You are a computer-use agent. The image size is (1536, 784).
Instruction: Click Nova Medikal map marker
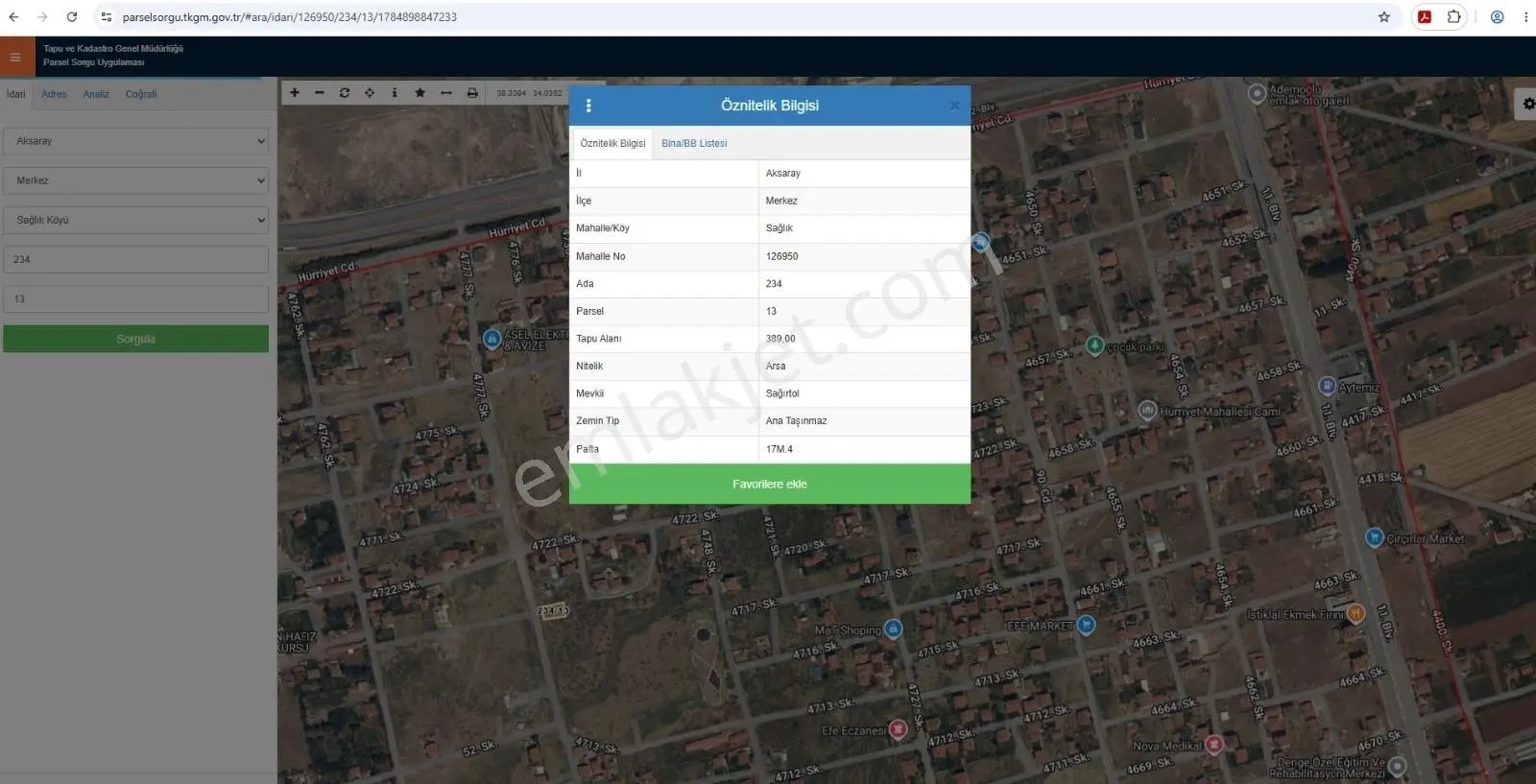click(1214, 745)
